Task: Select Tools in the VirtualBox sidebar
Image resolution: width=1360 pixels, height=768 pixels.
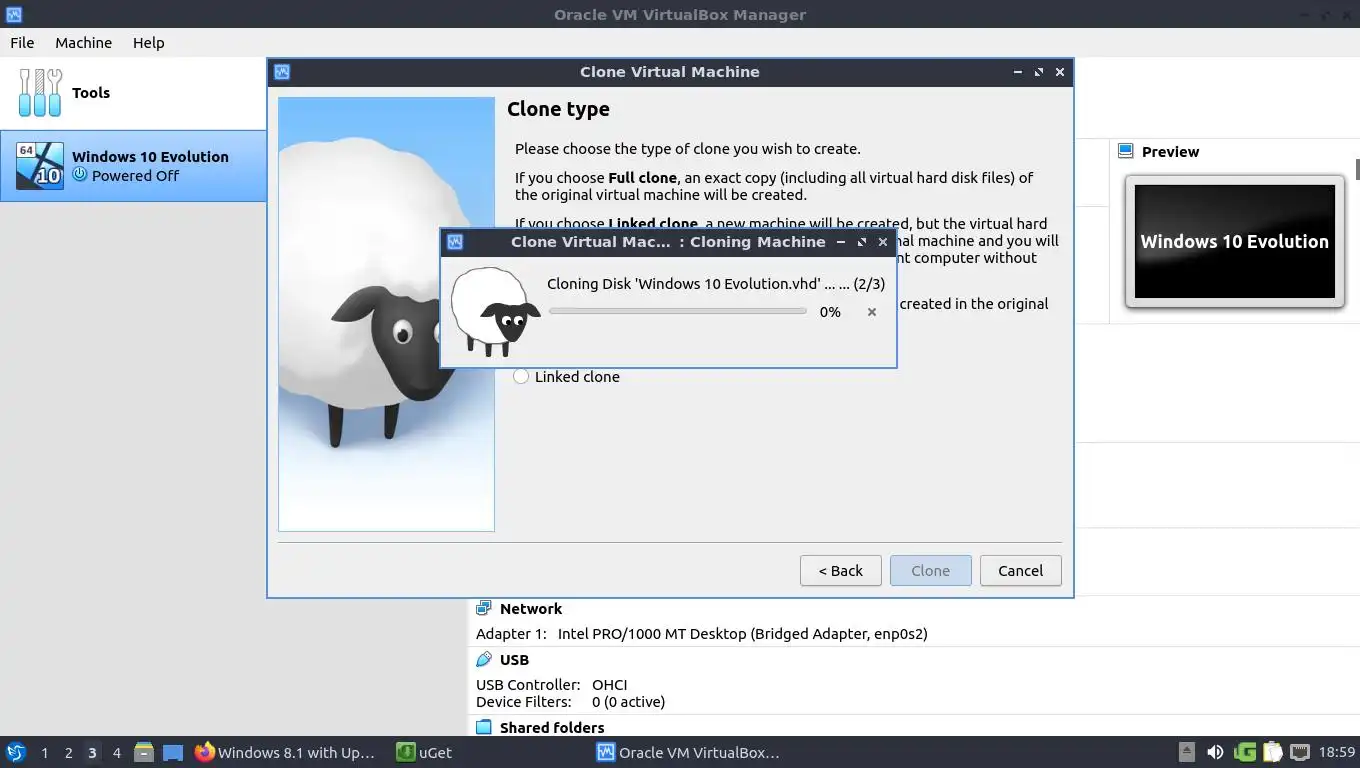Action: pyautogui.click(x=133, y=93)
